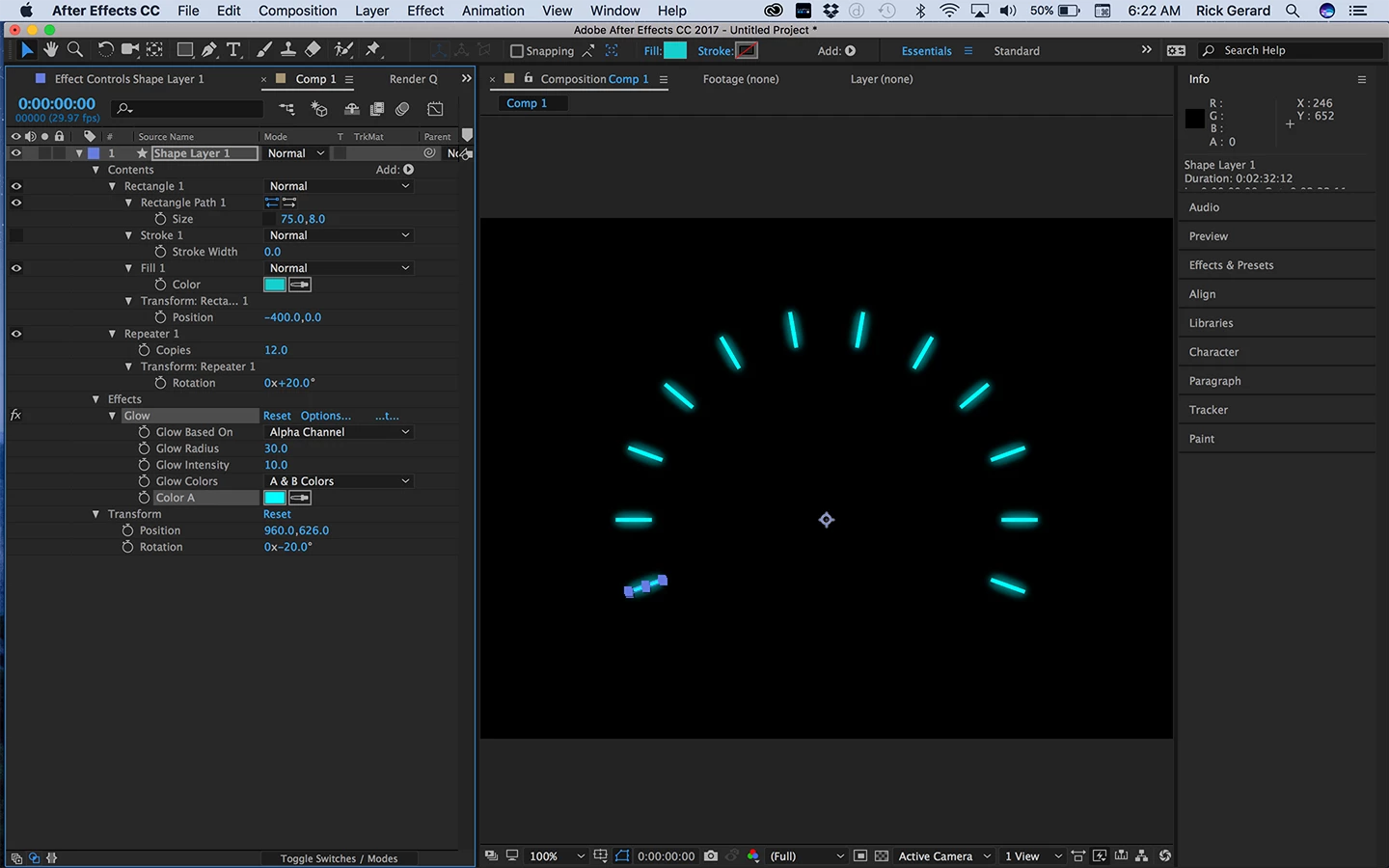
Task: Toggle the transparency grid in viewer
Action: coord(881,855)
